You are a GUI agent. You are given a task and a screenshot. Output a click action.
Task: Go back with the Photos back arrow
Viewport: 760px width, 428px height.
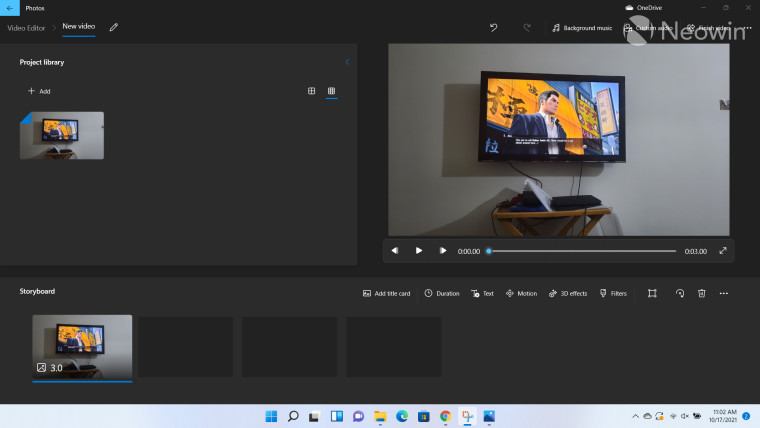click(x=10, y=8)
